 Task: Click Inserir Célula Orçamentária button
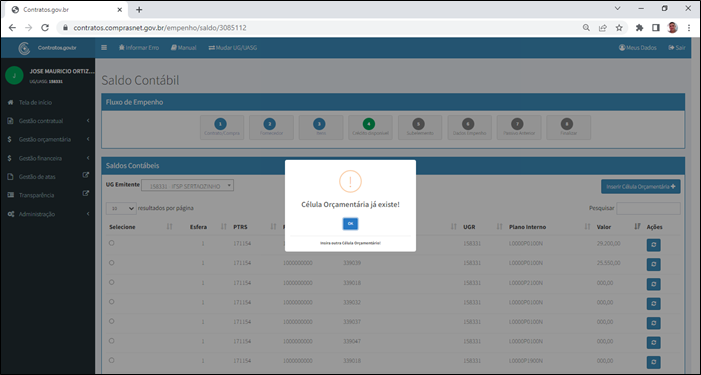(641, 186)
